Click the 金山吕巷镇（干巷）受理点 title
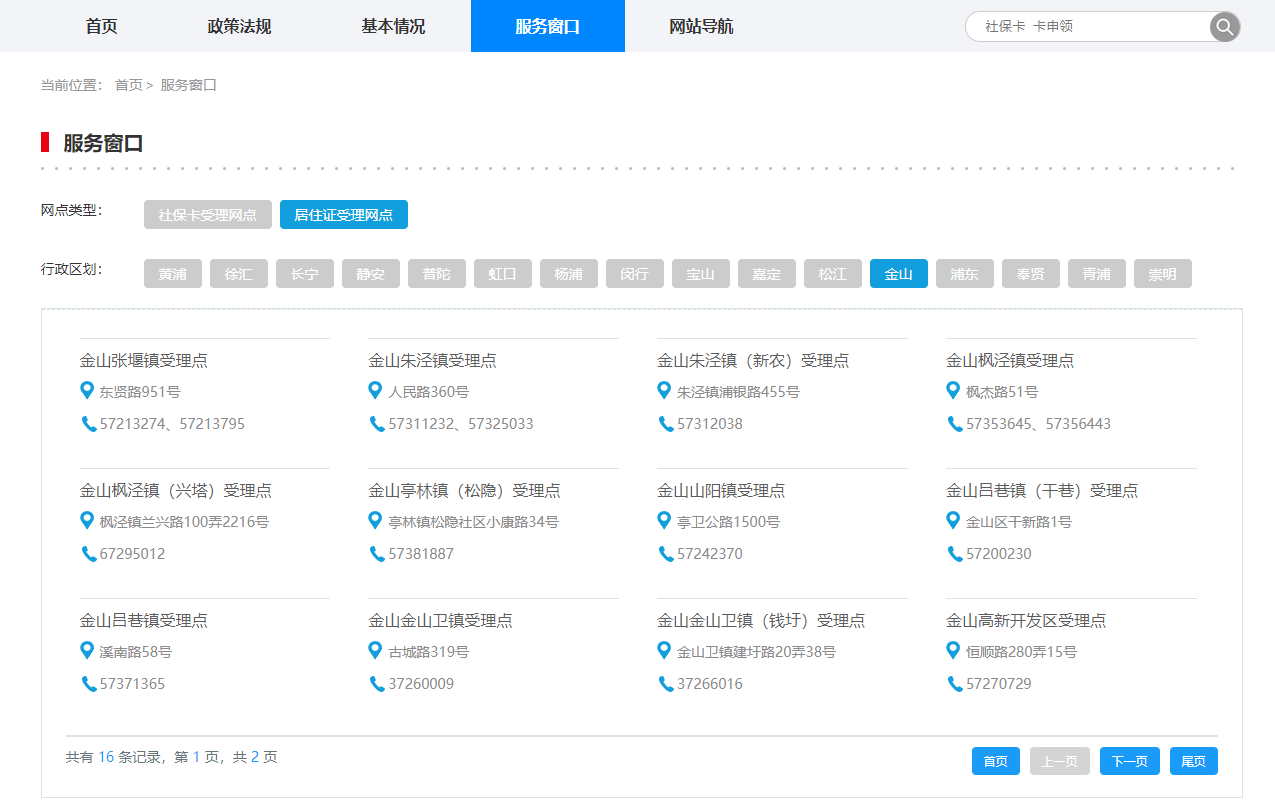The image size is (1275, 809). tap(1042, 491)
